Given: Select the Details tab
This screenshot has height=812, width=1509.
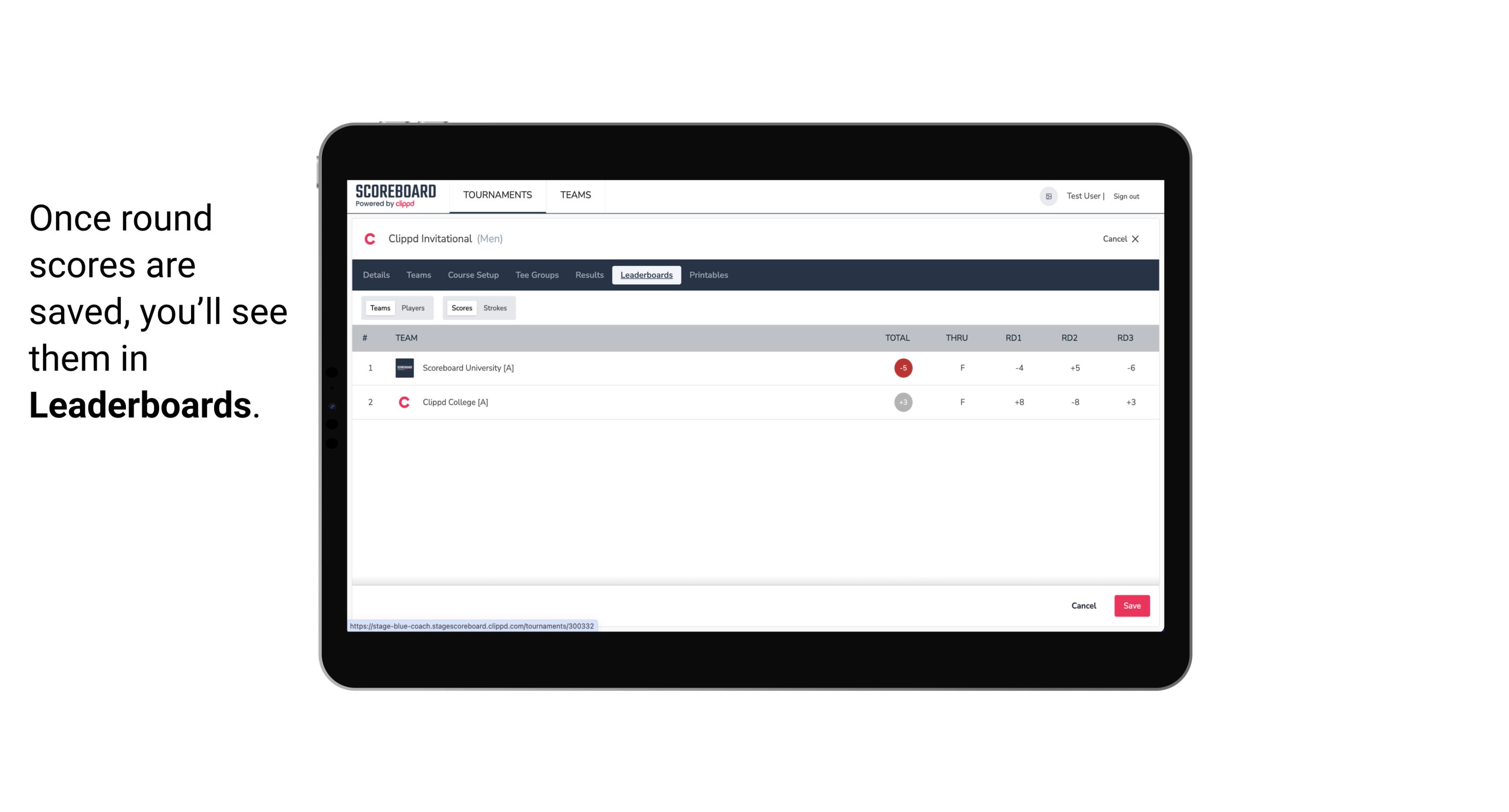Looking at the screenshot, I should (x=376, y=275).
